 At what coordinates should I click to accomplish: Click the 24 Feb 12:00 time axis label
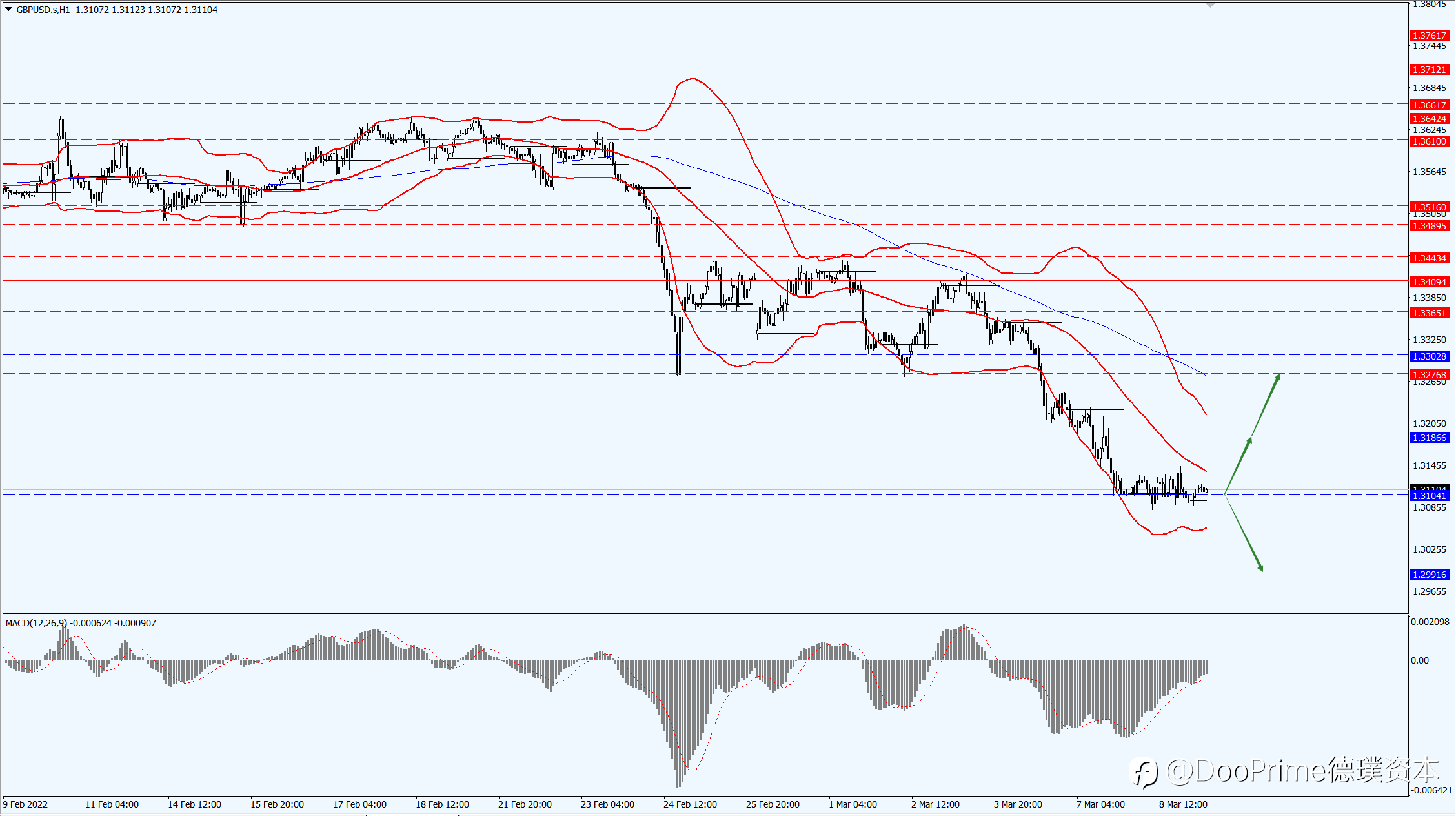[x=690, y=804]
